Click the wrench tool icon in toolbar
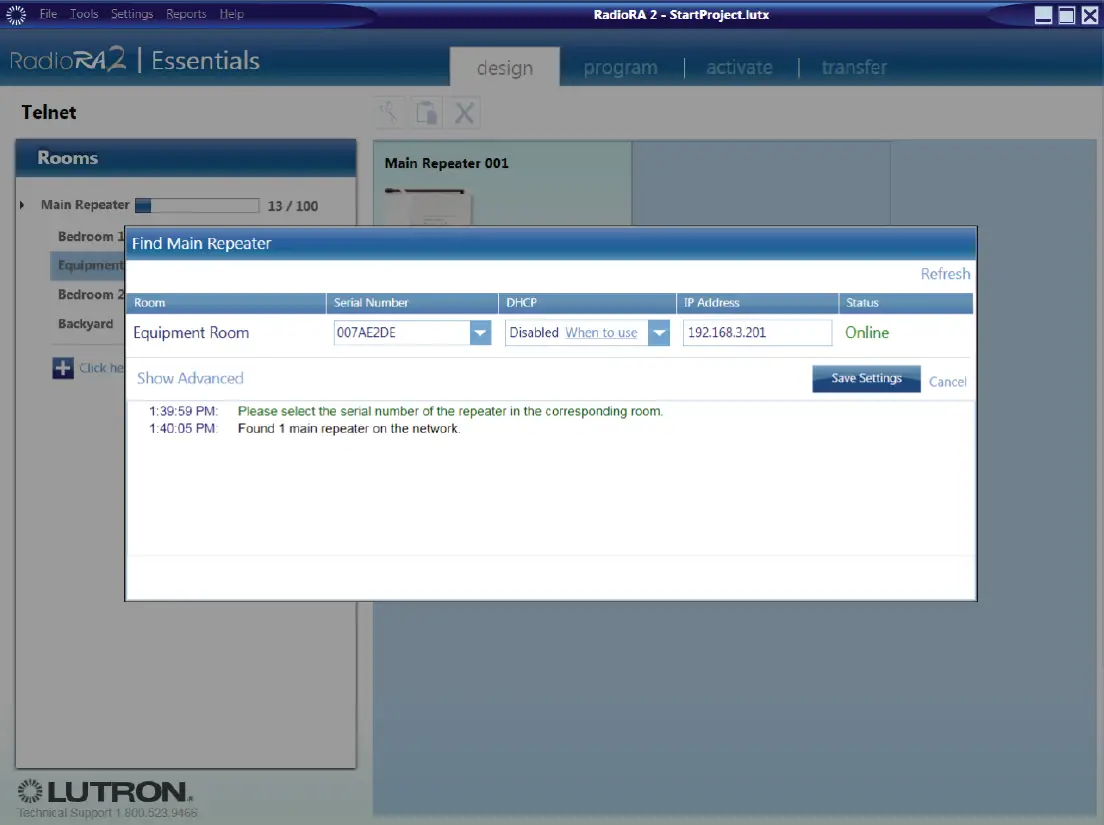 389,113
